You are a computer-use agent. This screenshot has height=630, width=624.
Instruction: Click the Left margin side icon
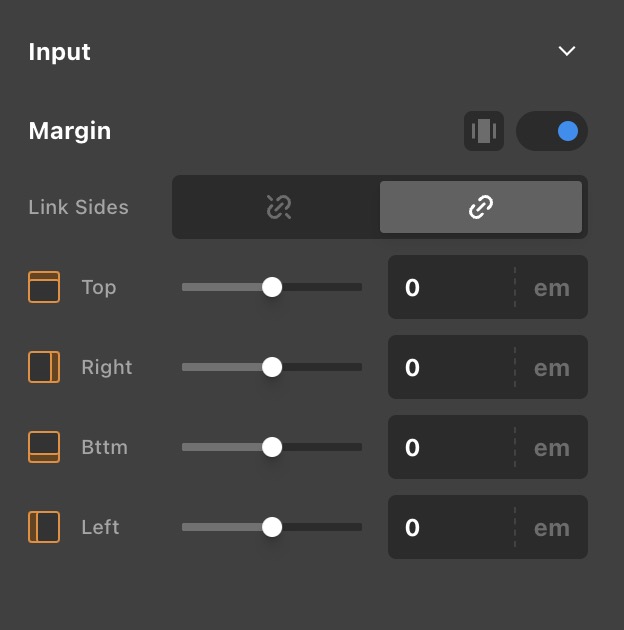(44, 527)
